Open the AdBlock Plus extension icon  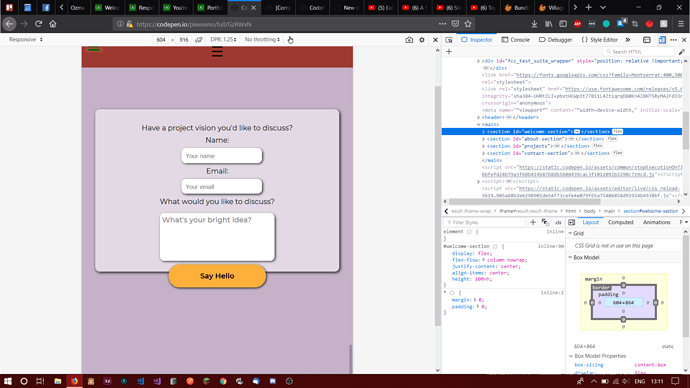(577, 24)
